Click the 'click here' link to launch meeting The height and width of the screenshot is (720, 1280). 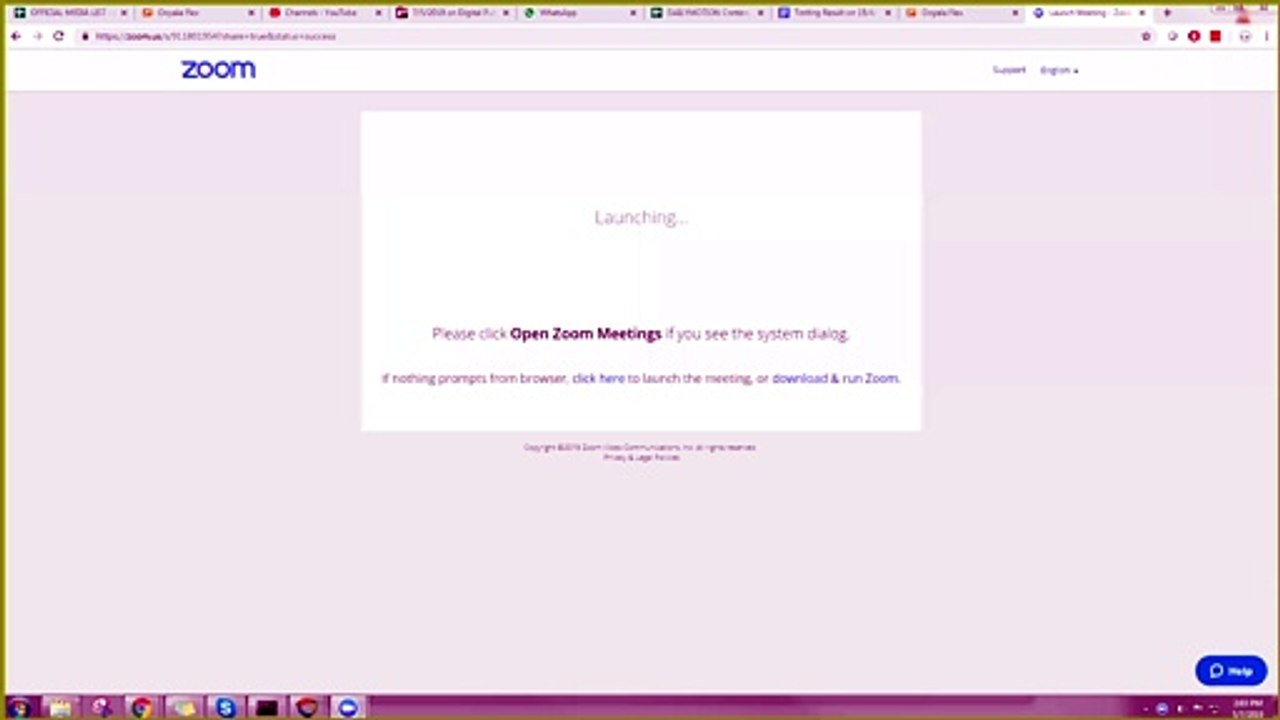598,378
